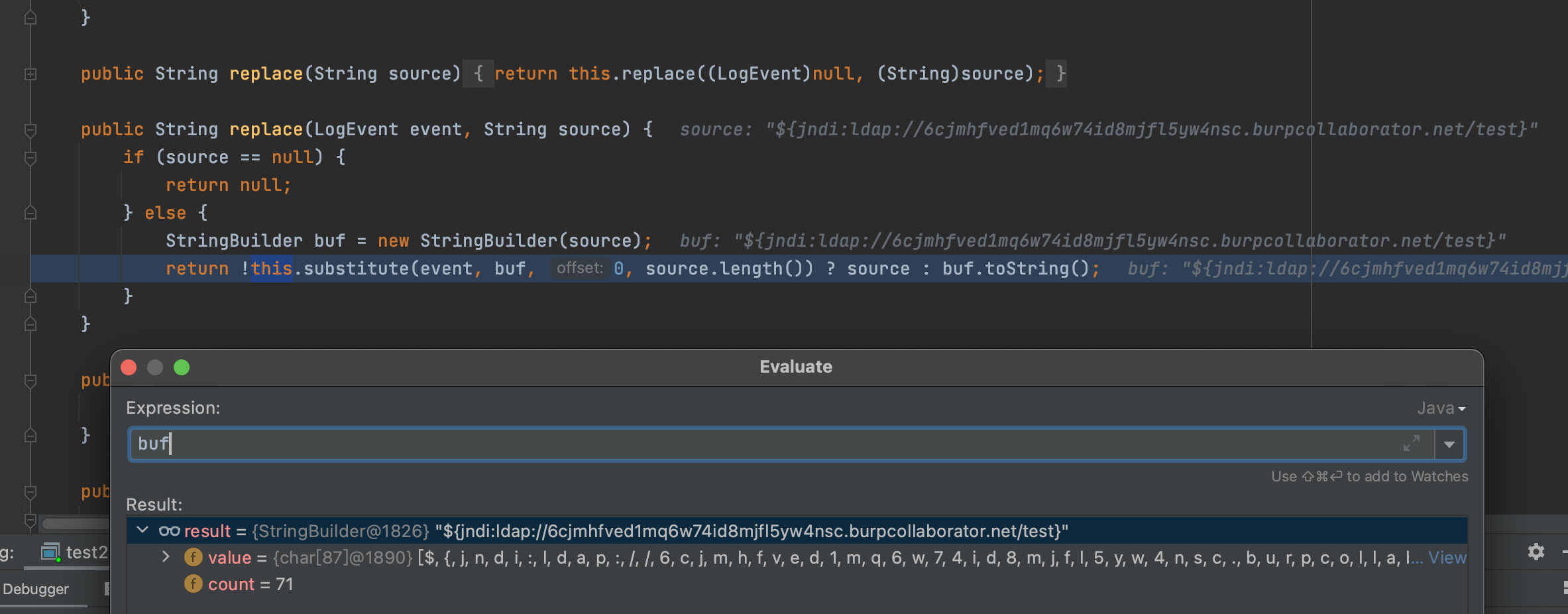This screenshot has width=1568, height=614.
Task: Select the test2 debug session tab
Action: 74,552
